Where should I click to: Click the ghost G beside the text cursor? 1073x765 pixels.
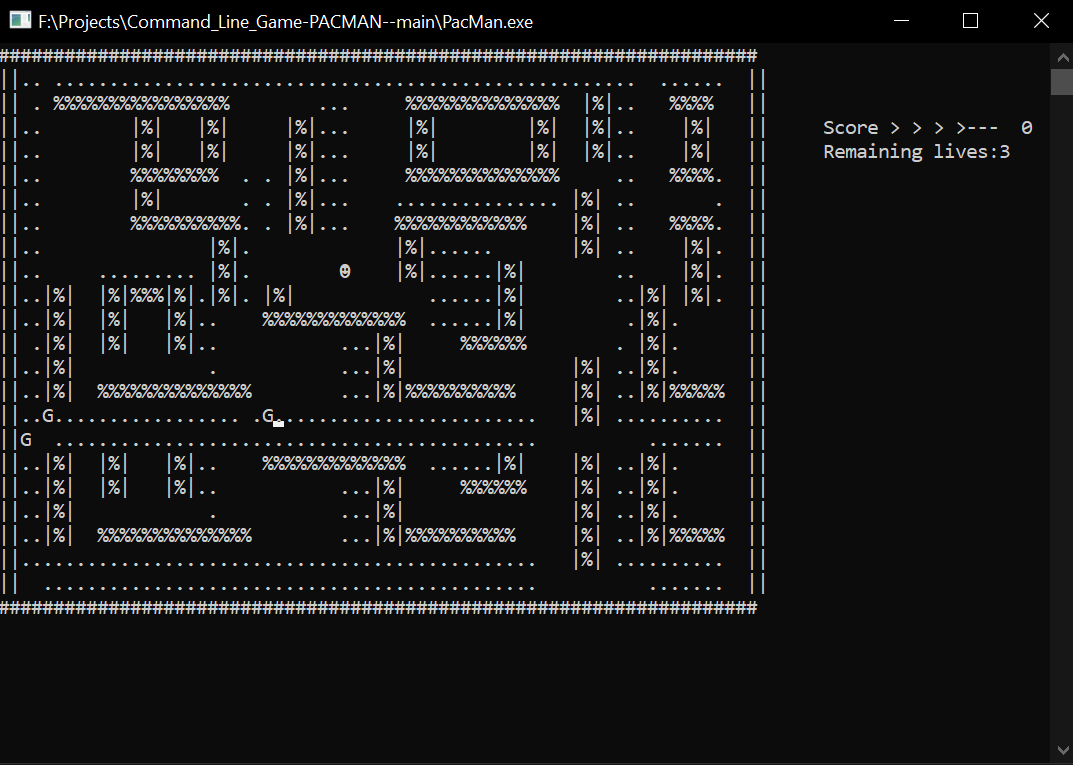[x=268, y=415]
